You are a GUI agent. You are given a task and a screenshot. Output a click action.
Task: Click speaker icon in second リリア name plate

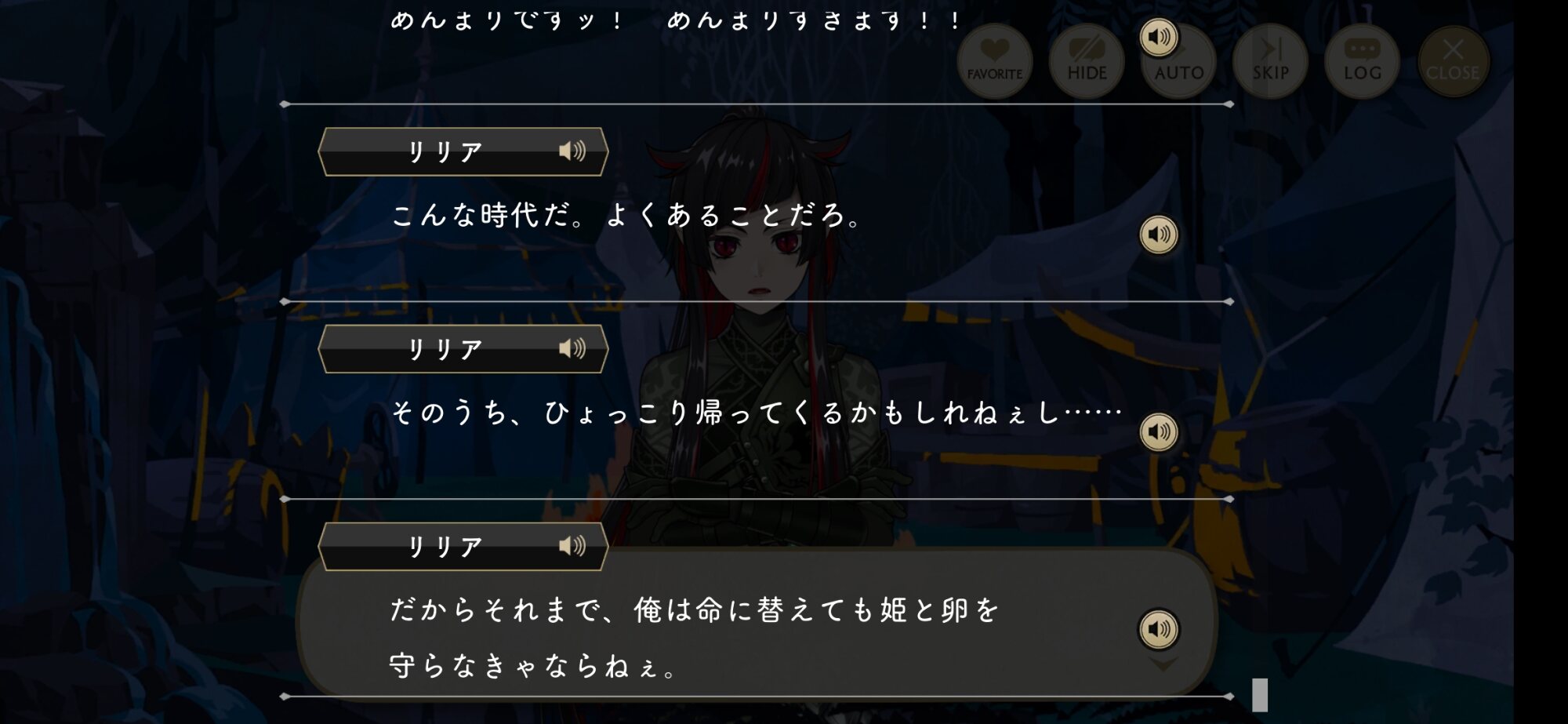[x=572, y=348]
